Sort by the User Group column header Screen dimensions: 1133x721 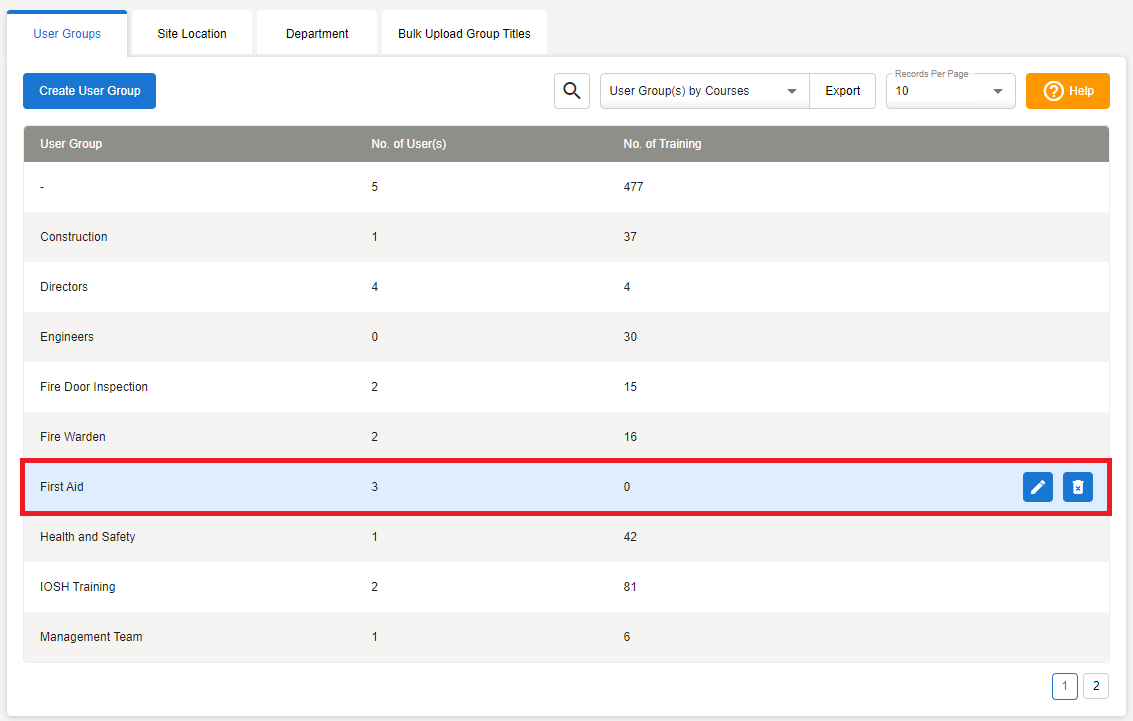[x=71, y=144]
